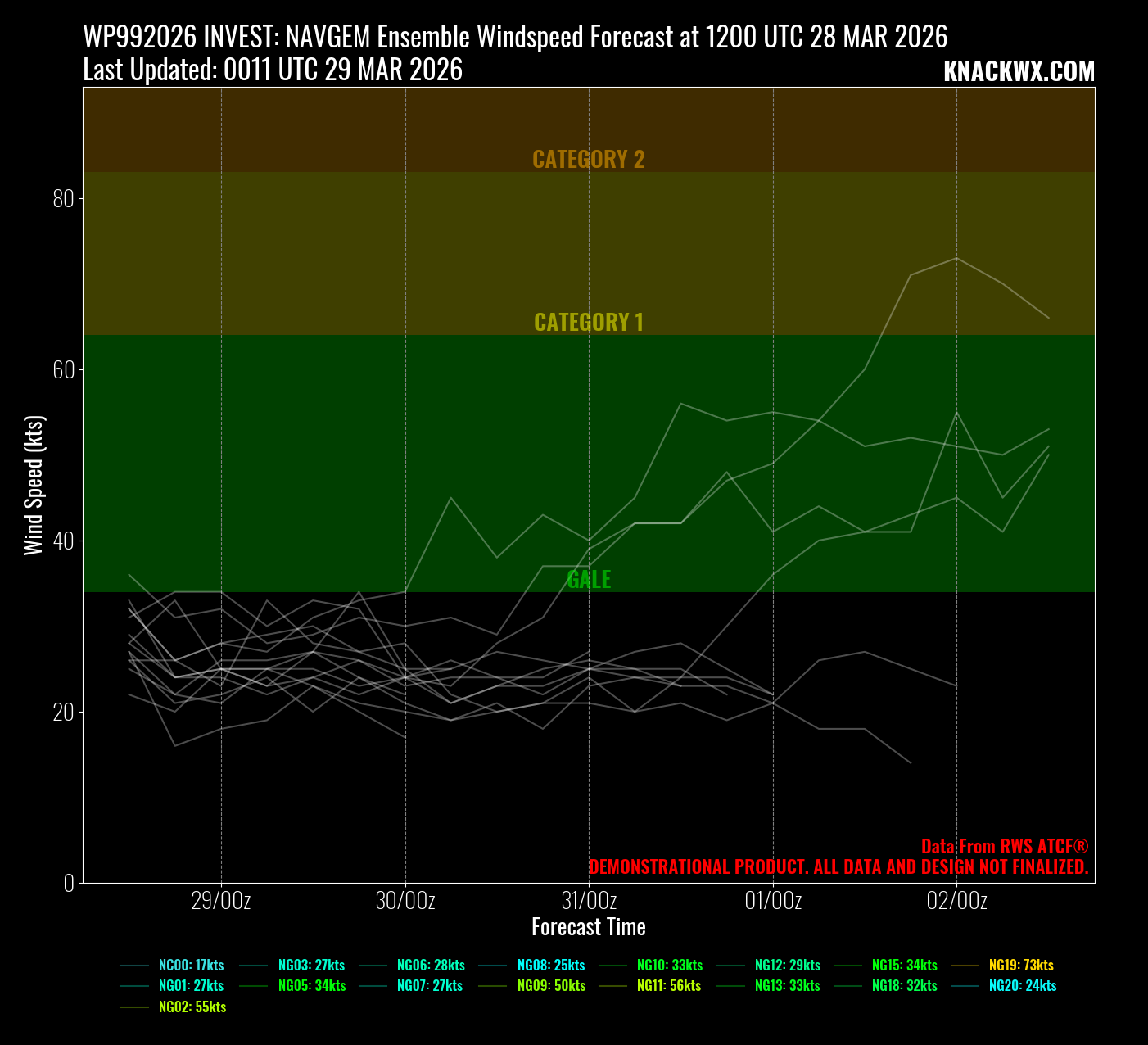
Task: Select the NG20: 24kts legend entry
Action: (1023, 986)
